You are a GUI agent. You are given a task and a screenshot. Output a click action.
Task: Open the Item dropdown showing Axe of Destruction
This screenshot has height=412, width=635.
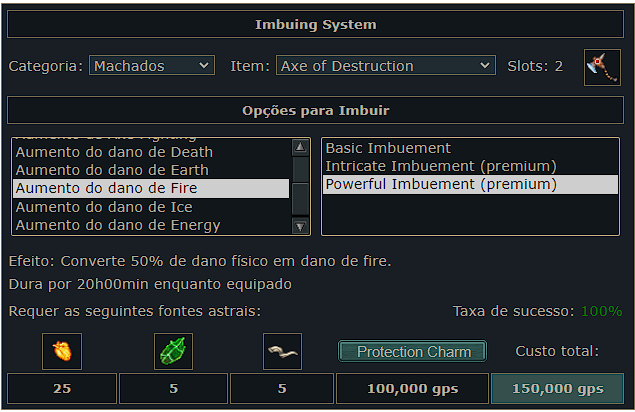point(385,66)
